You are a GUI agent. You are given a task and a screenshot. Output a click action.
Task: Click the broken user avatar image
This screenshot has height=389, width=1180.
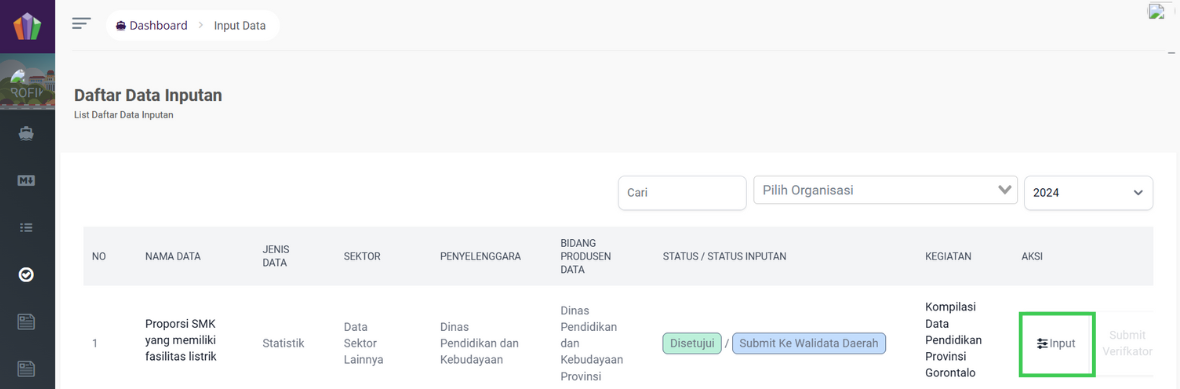1156,11
